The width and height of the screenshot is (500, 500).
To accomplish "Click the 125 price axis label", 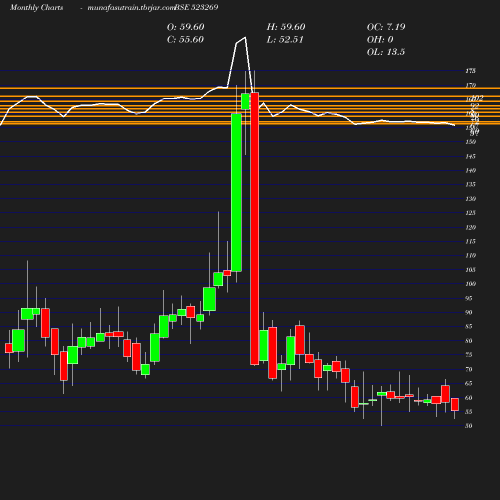I will coord(470,213).
